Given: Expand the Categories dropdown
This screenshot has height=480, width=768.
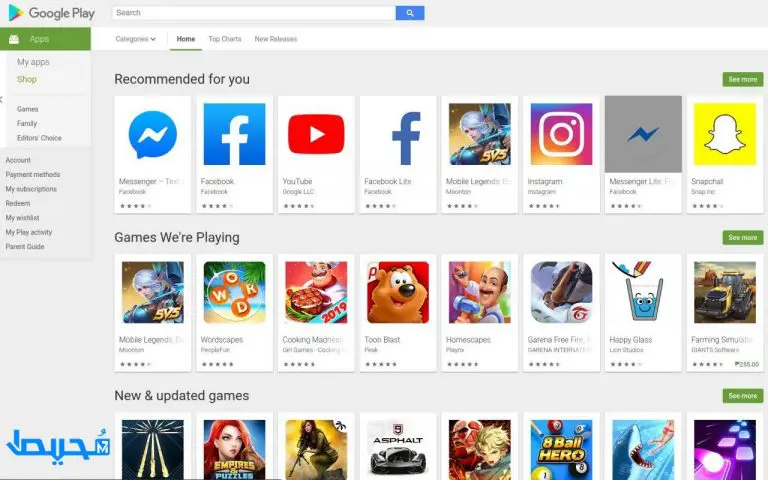Looking at the screenshot, I should [x=136, y=39].
